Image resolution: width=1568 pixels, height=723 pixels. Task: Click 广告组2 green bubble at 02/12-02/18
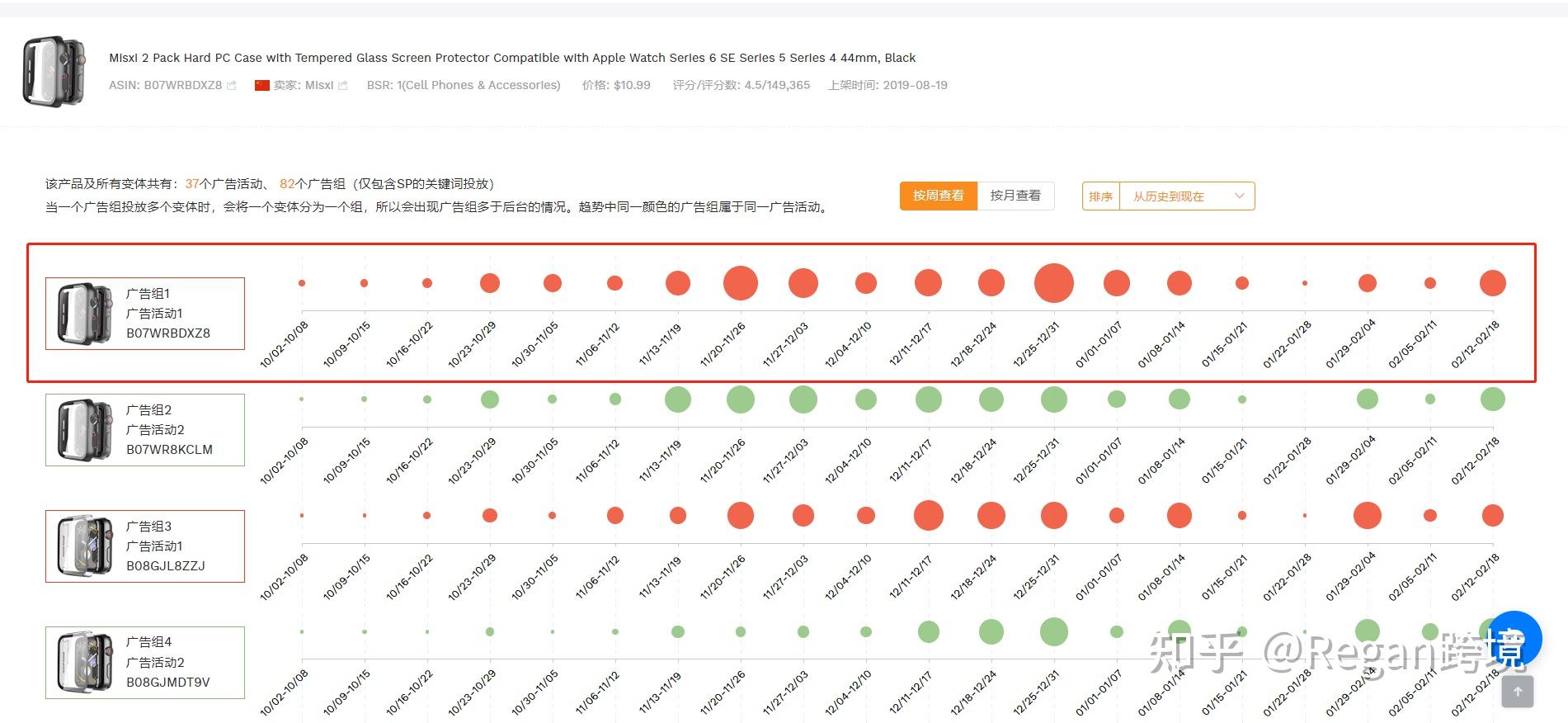[1493, 399]
